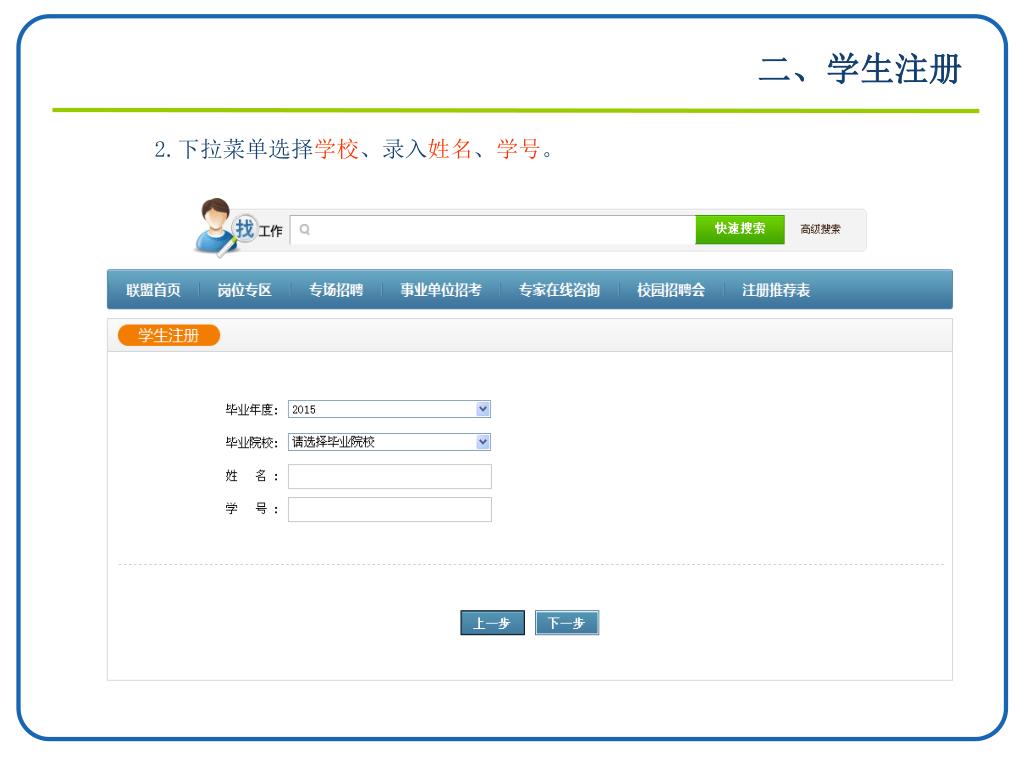Select the orange 学生注册 tab
Screen dimensions: 1024x768
(168, 336)
